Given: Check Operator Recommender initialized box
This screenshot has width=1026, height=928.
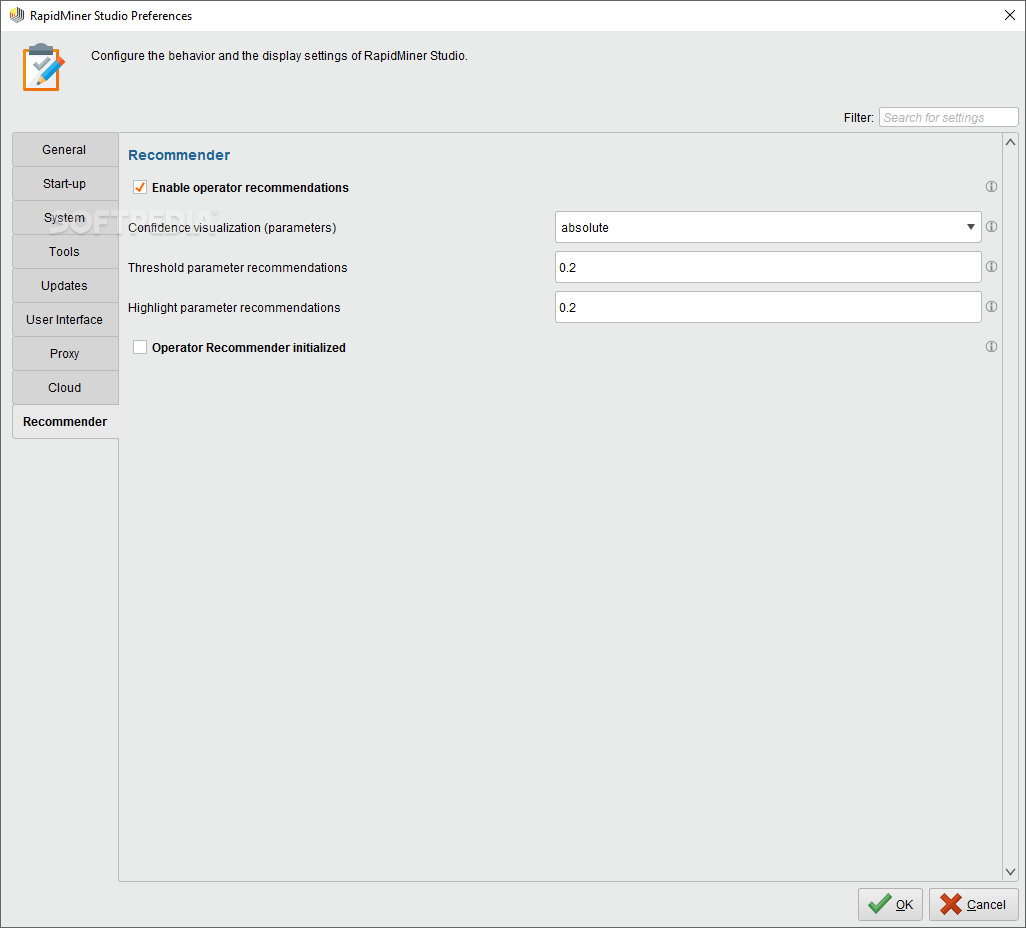Looking at the screenshot, I should 139,347.
